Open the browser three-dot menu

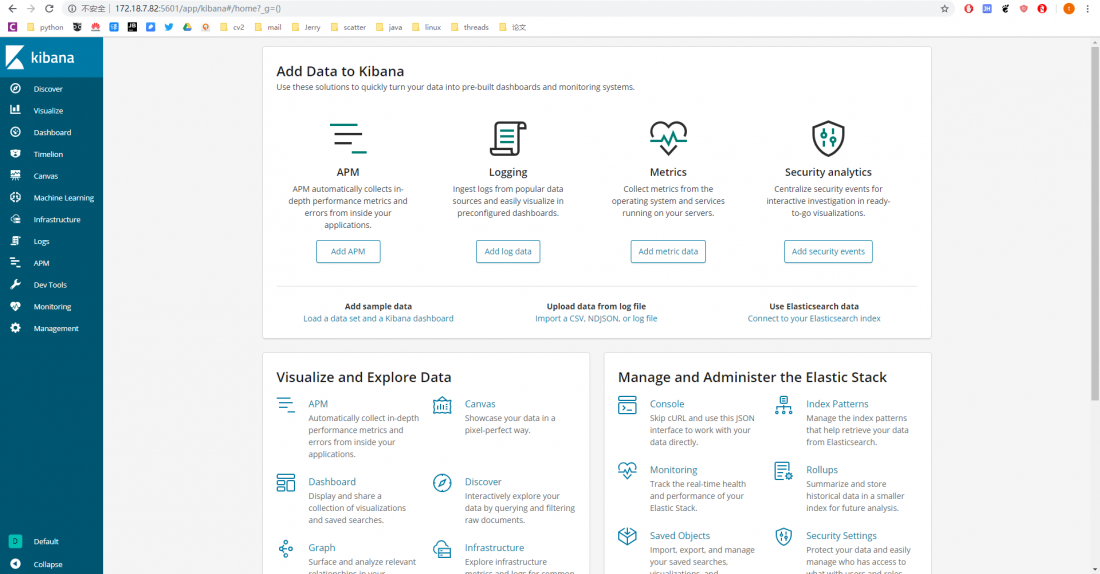pyautogui.click(x=1088, y=8)
